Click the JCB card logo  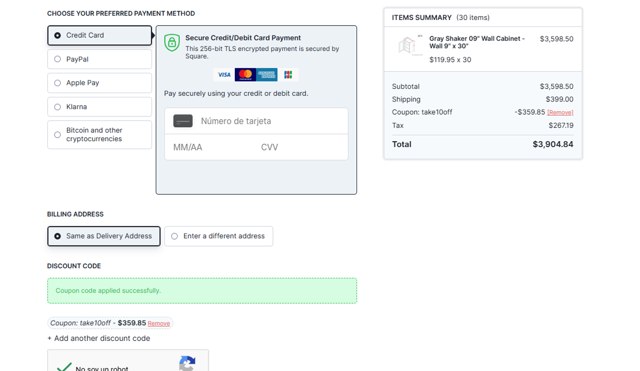[288, 75]
